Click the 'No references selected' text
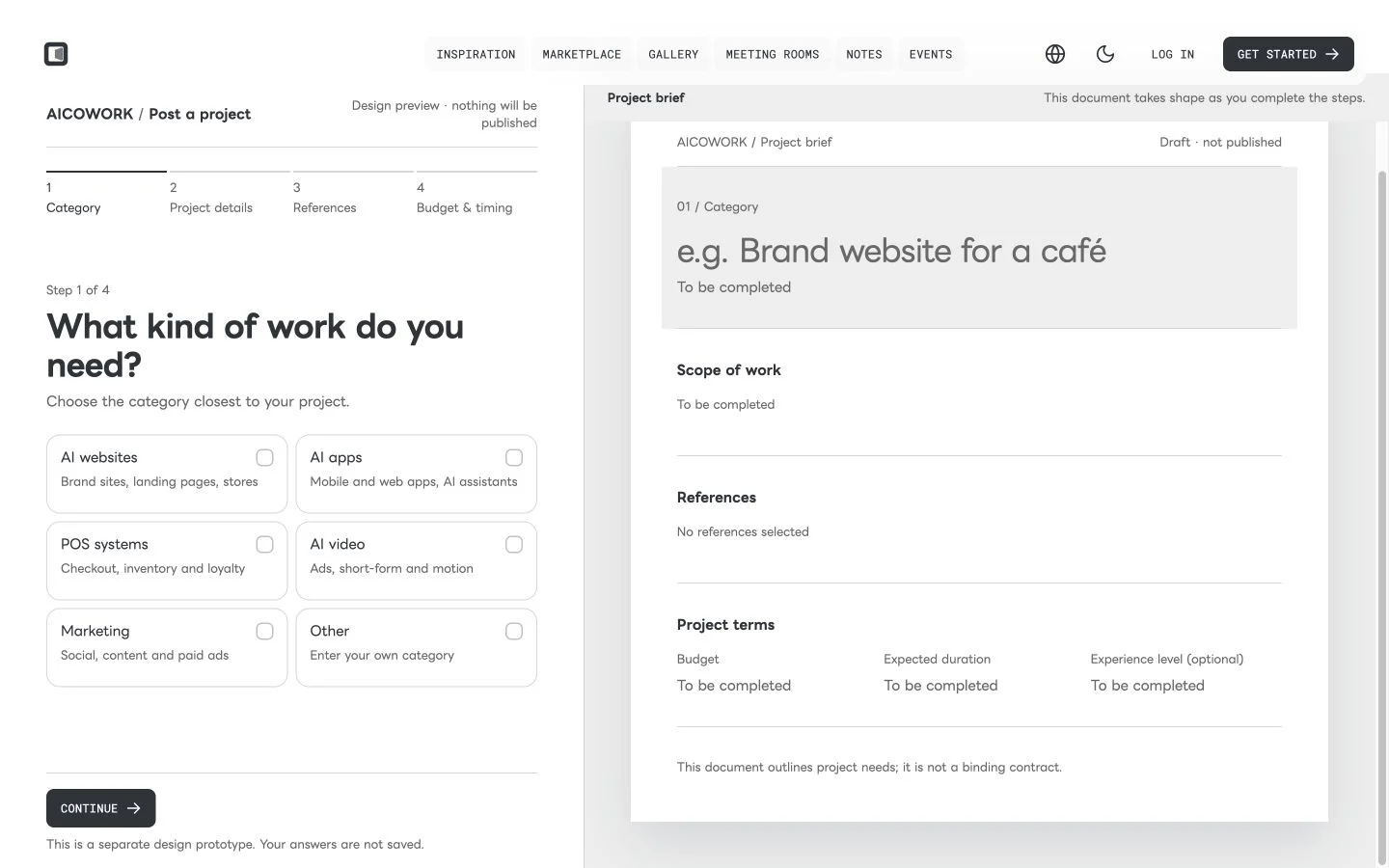Viewport: 1389px width, 868px height. (x=743, y=531)
